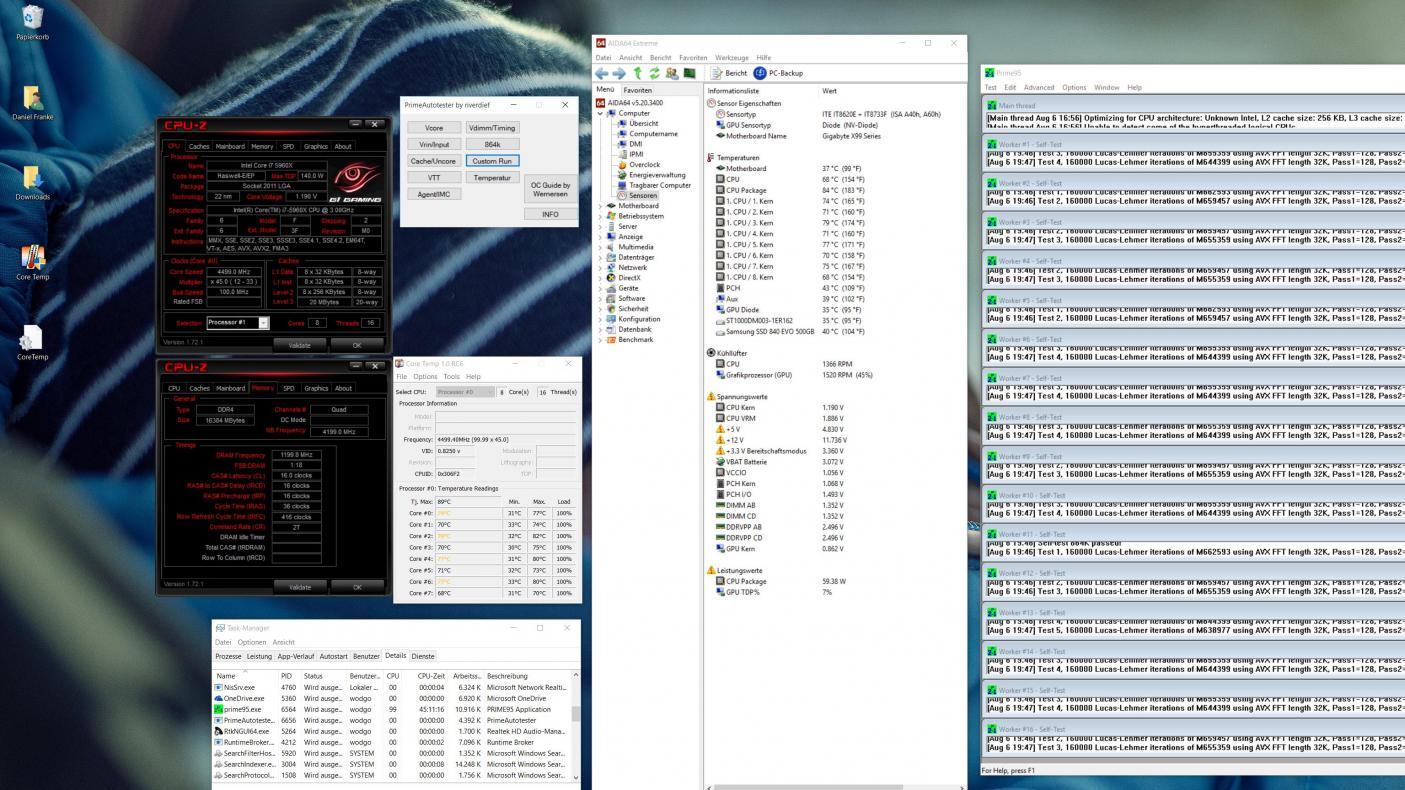Click AIDA64 refresh icon in toolbar
This screenshot has width=1405, height=790.
point(655,73)
